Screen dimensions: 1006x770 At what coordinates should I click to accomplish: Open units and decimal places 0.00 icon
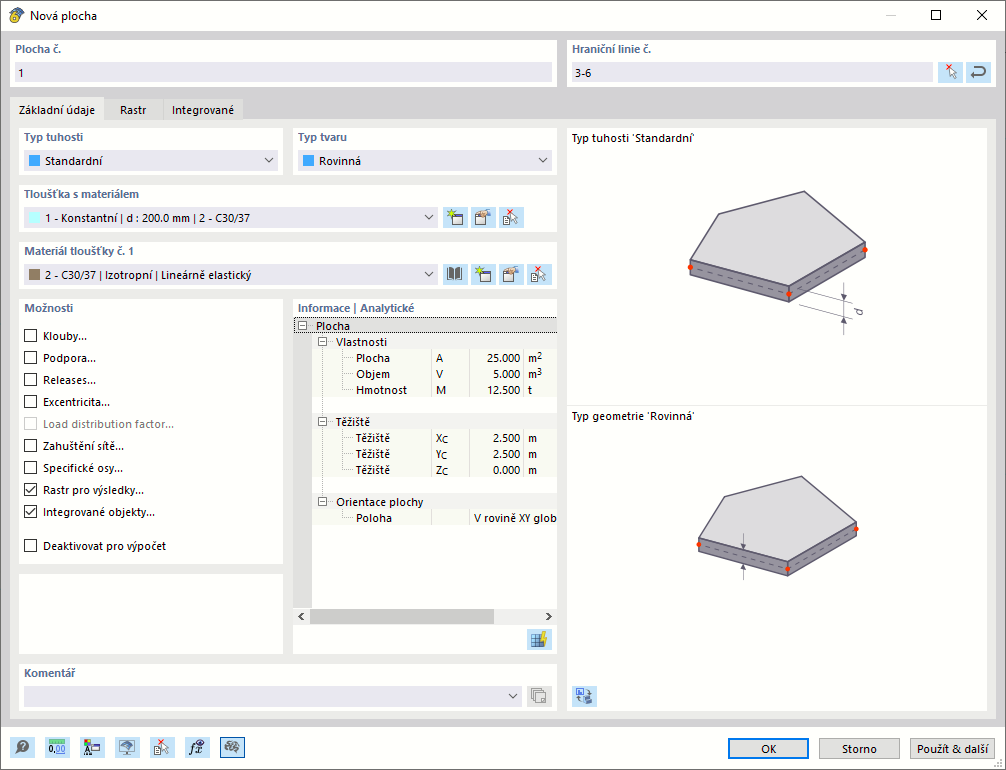click(57, 748)
